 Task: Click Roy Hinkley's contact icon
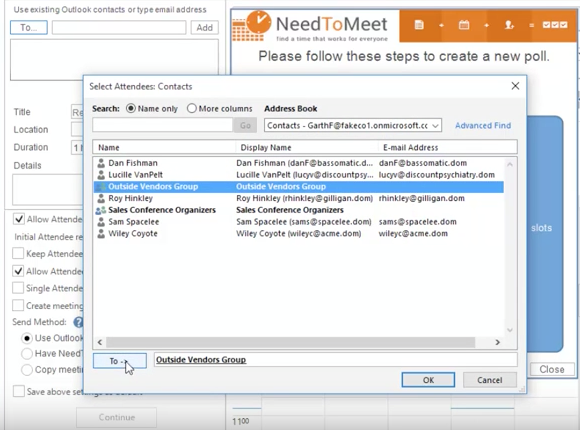click(x=101, y=198)
